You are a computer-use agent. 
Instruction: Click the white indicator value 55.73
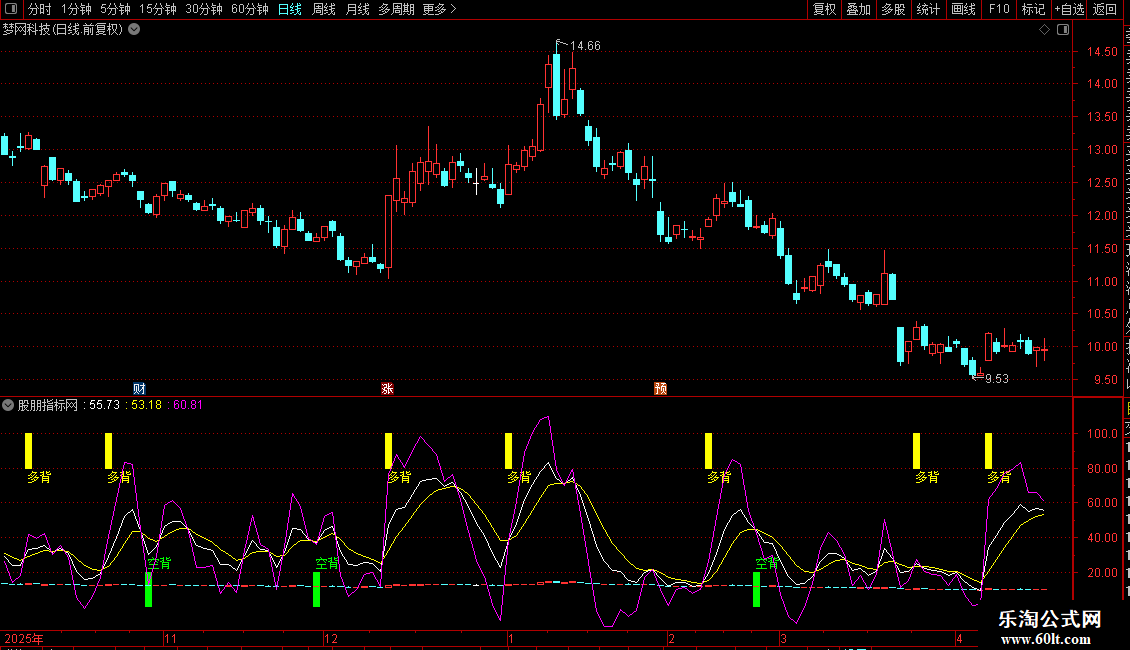[x=104, y=405]
